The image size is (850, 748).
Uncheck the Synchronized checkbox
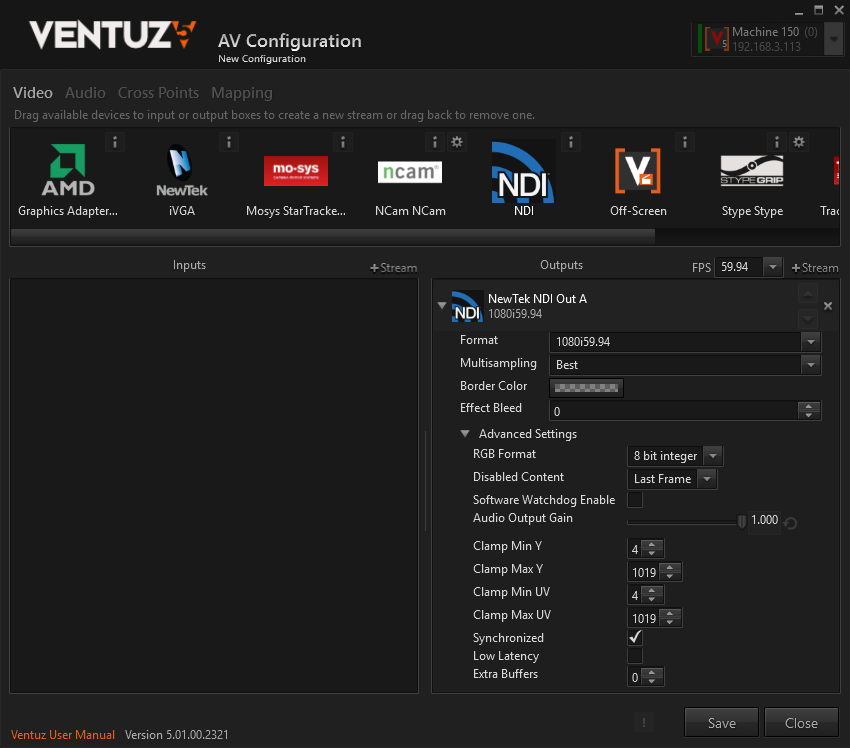click(x=635, y=638)
